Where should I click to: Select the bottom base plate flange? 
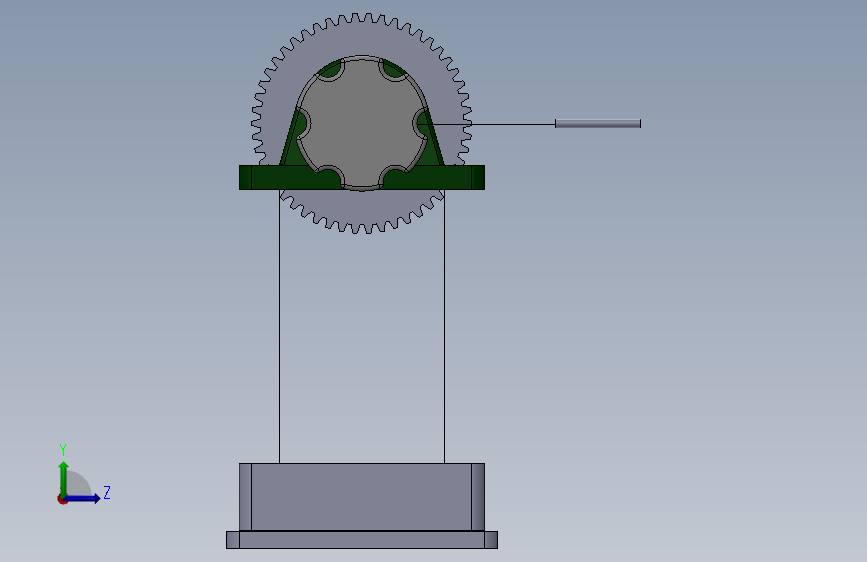point(362,540)
